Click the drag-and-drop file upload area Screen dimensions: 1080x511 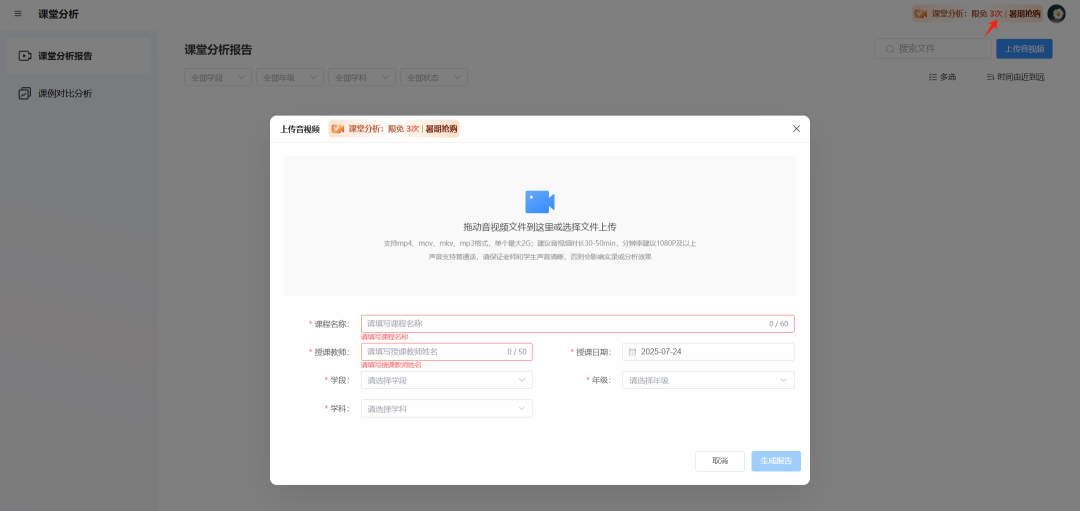[539, 226]
